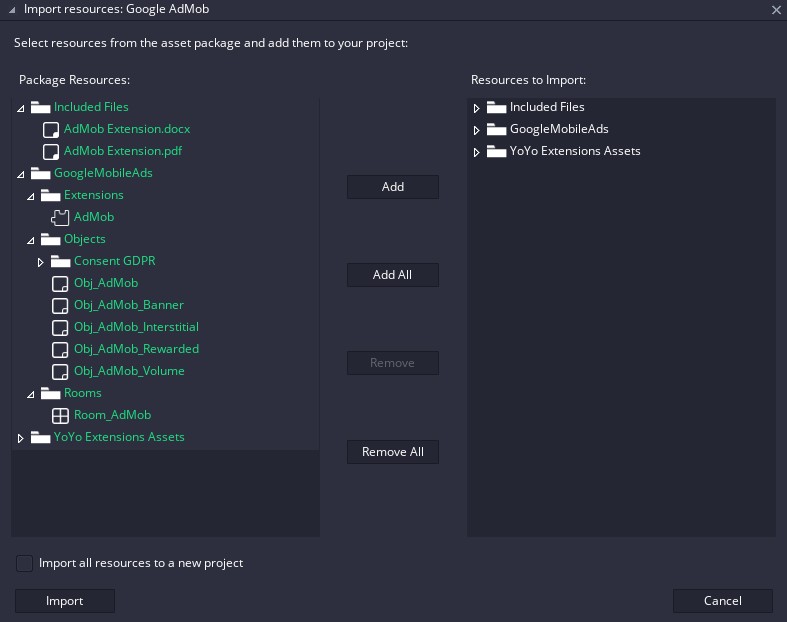Select the Objects folder name
Image resolution: width=787 pixels, height=622 pixels.
coord(85,239)
